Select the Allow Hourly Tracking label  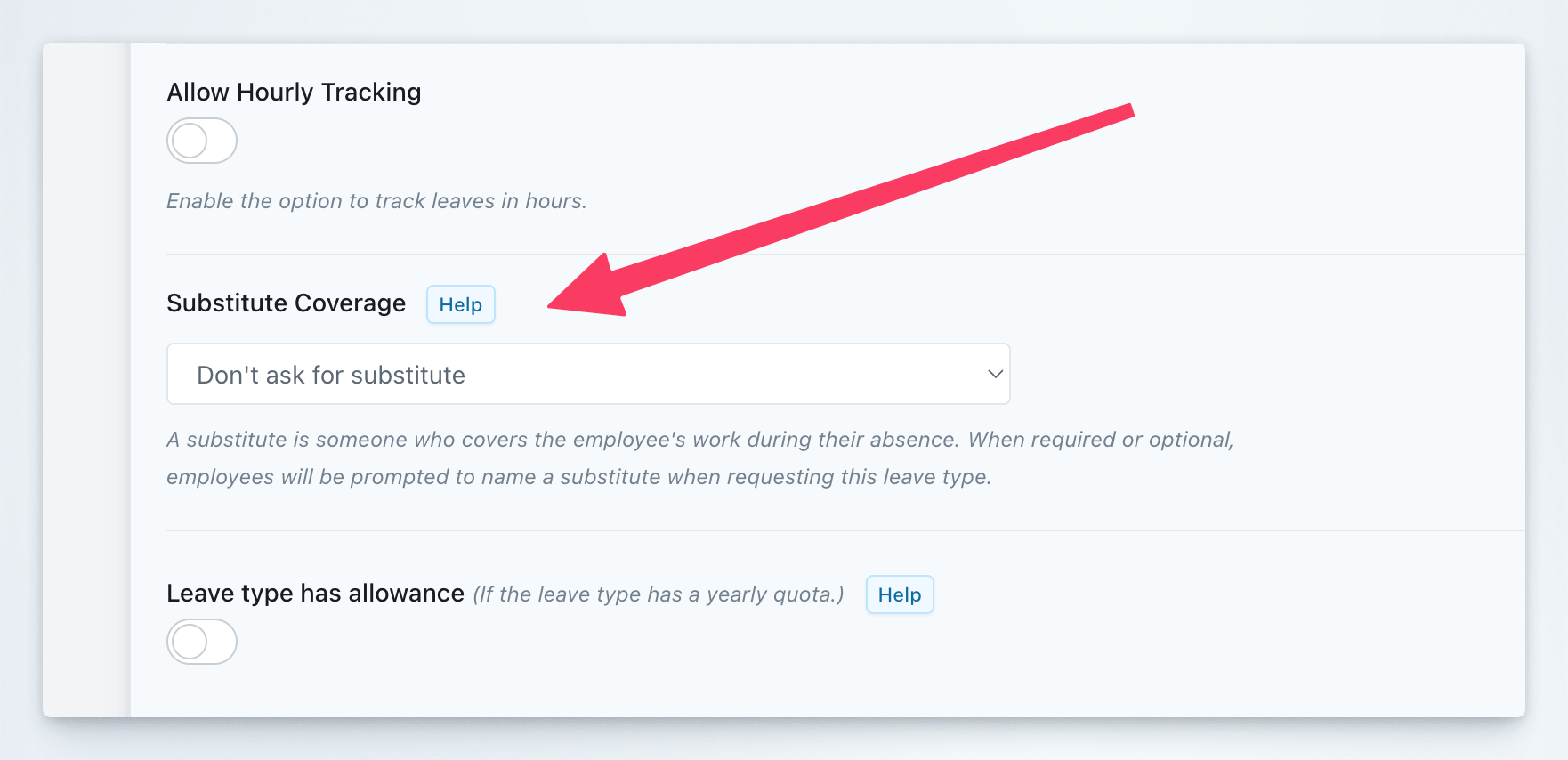coord(294,92)
